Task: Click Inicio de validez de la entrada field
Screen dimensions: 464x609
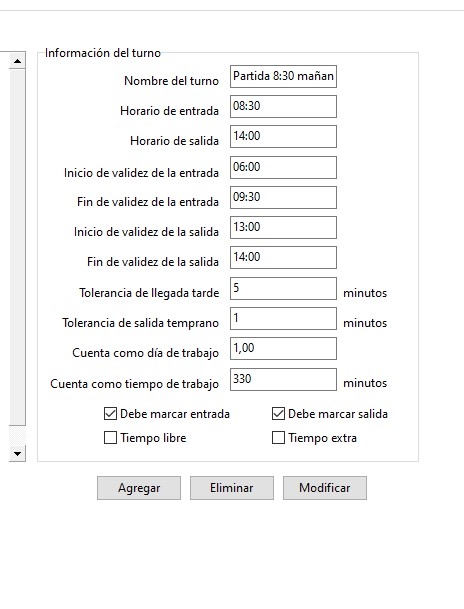Action: click(283, 167)
